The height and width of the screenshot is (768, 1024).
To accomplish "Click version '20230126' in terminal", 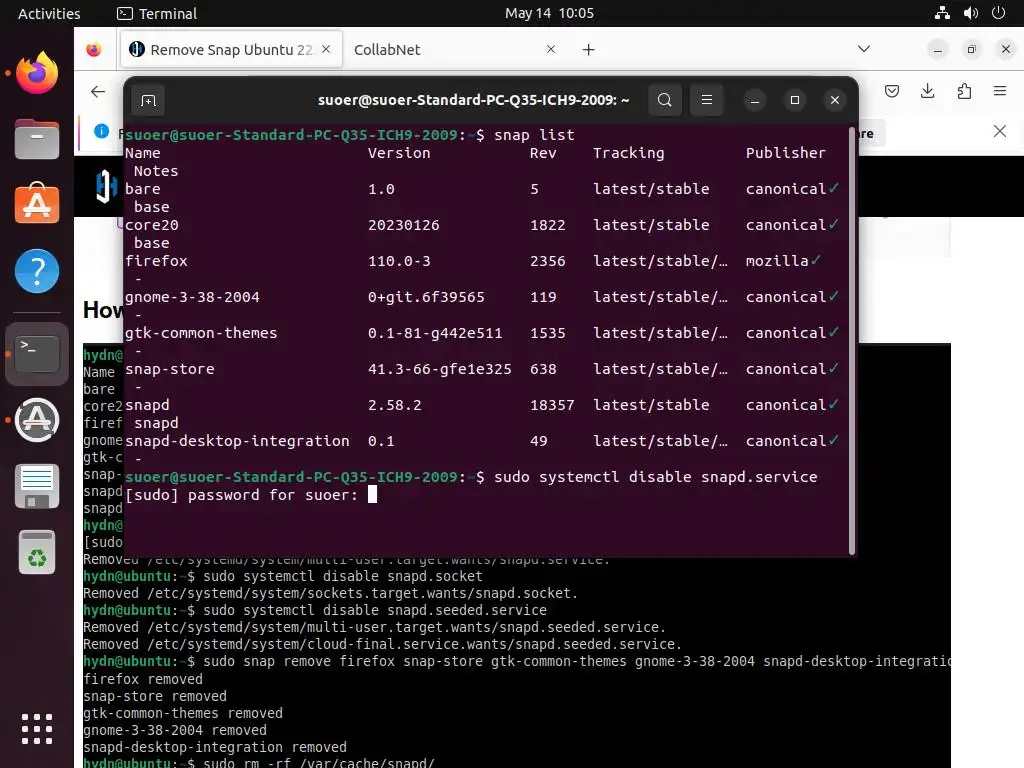I will click(404, 225).
